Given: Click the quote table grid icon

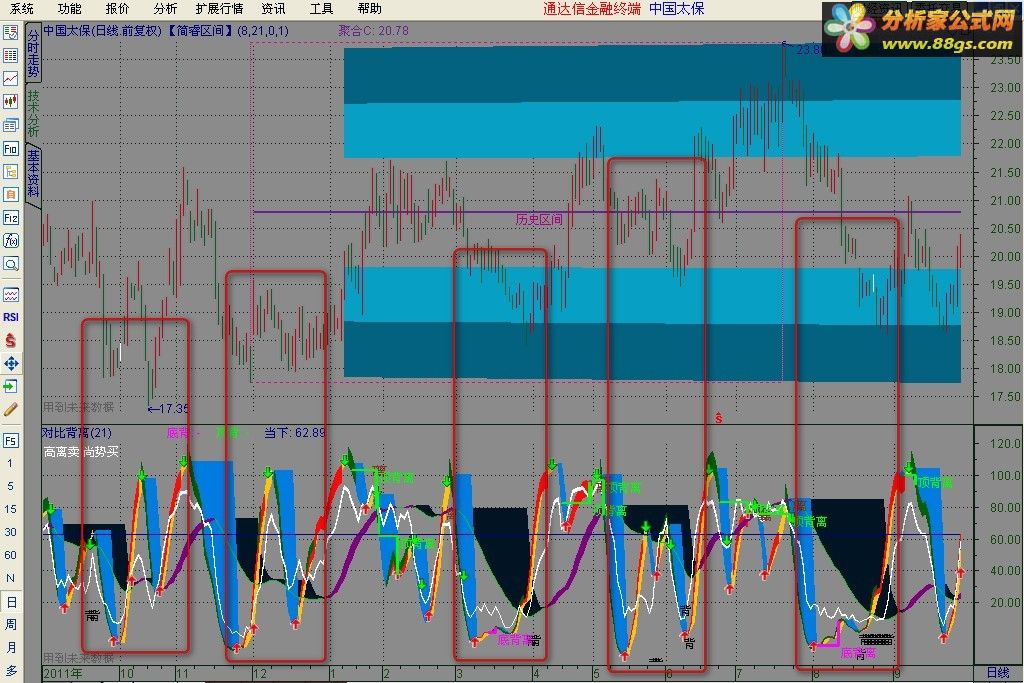Looking at the screenshot, I should click(10, 56).
